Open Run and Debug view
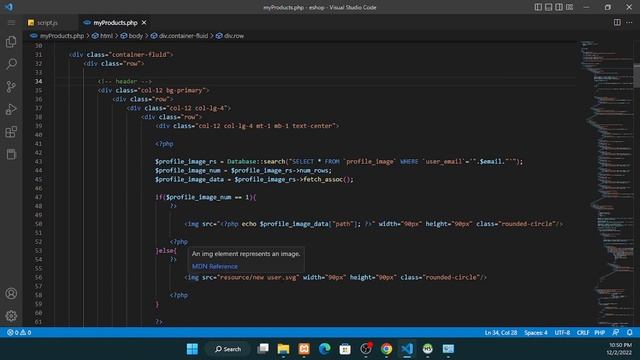The image size is (640, 360). click(11, 109)
